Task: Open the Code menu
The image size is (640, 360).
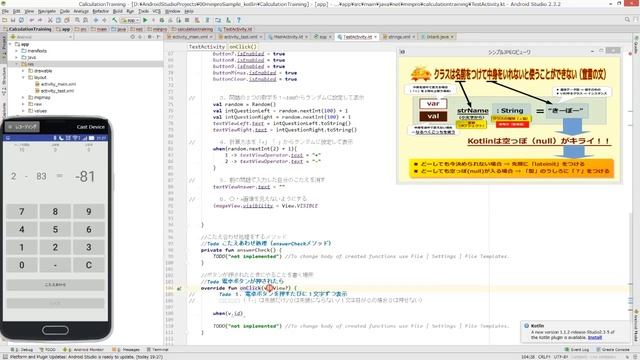Action: point(65,11)
